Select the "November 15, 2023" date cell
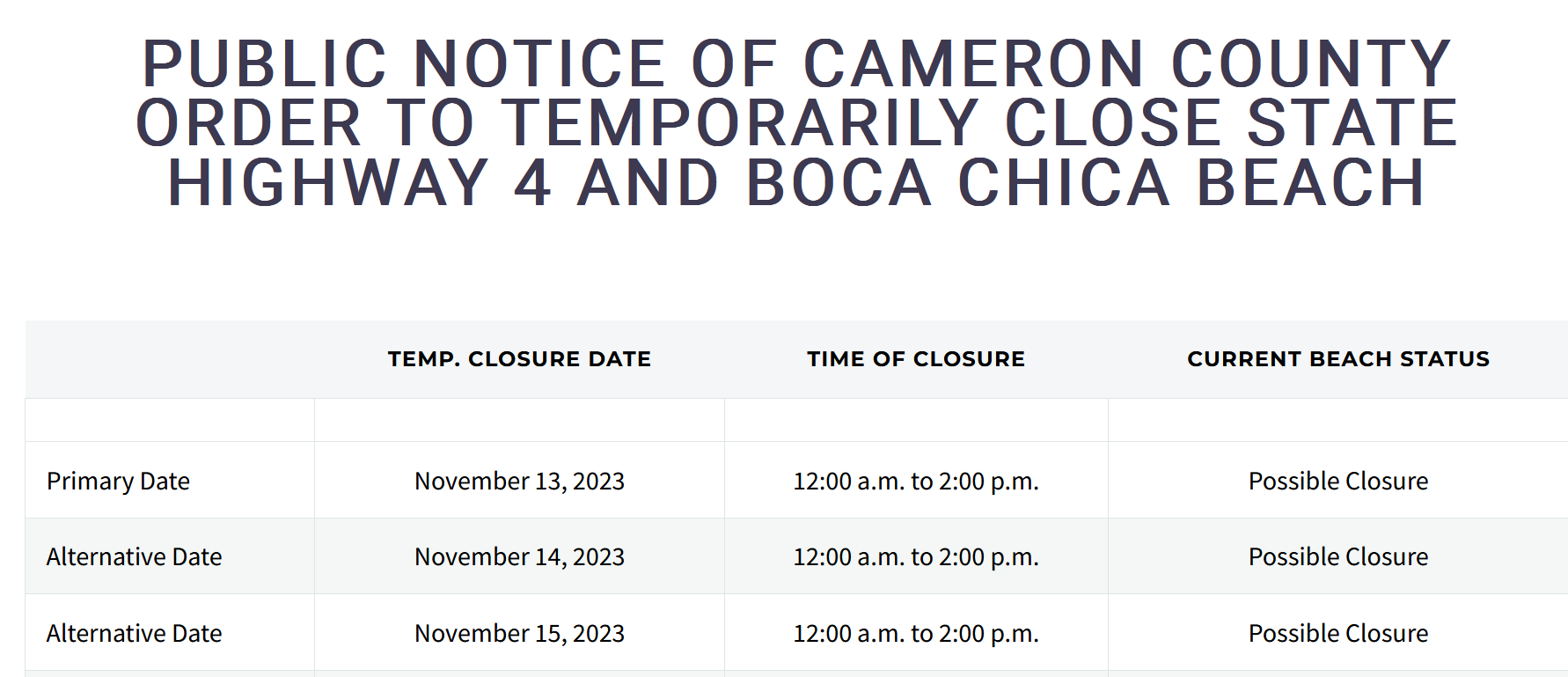Image resolution: width=1568 pixels, height=677 pixels. point(519,634)
